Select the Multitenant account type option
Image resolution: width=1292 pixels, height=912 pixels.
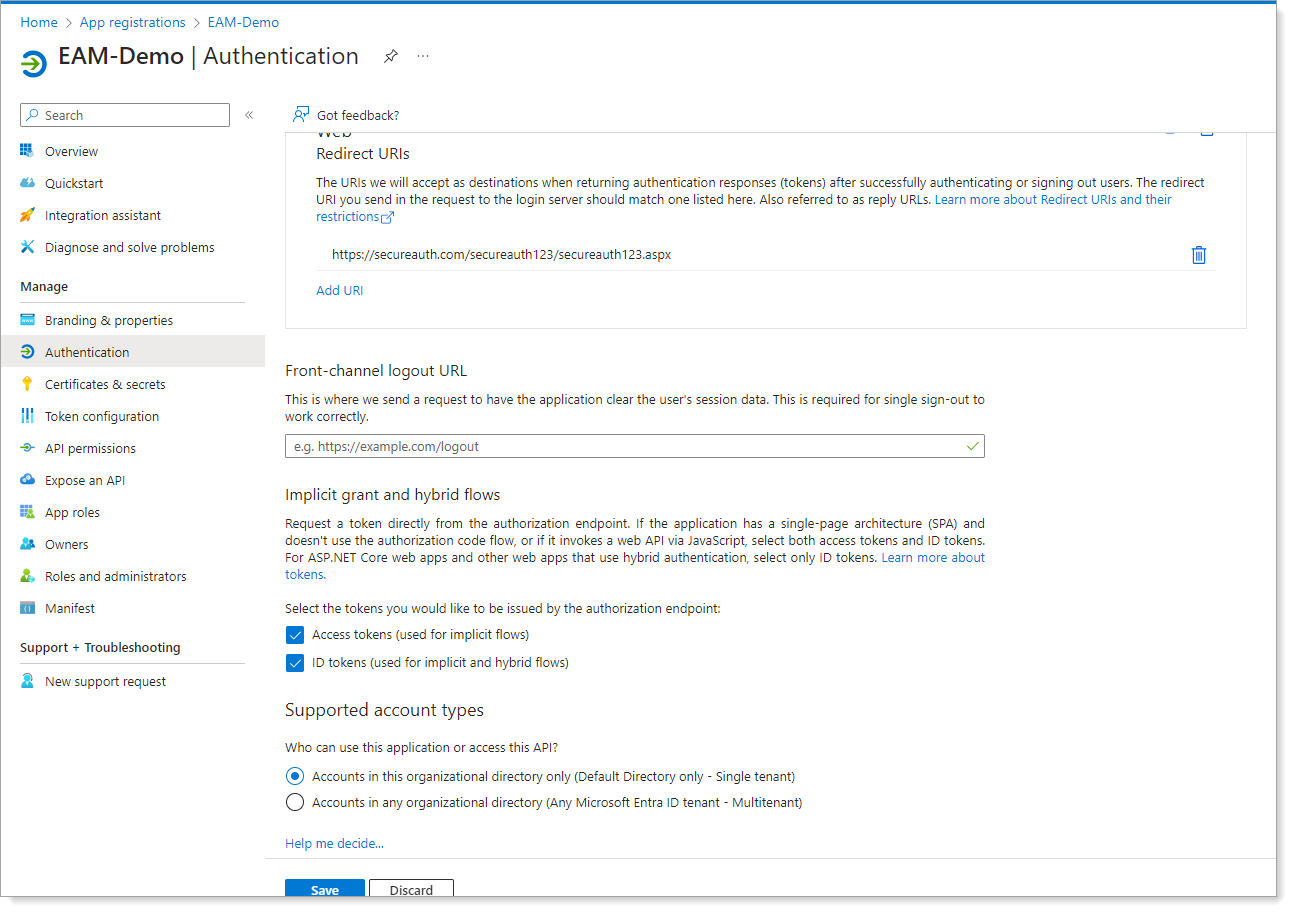295,802
